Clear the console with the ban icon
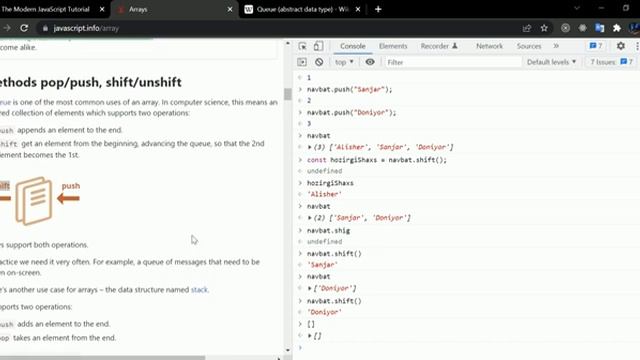This screenshot has height=360, width=640. [319, 62]
